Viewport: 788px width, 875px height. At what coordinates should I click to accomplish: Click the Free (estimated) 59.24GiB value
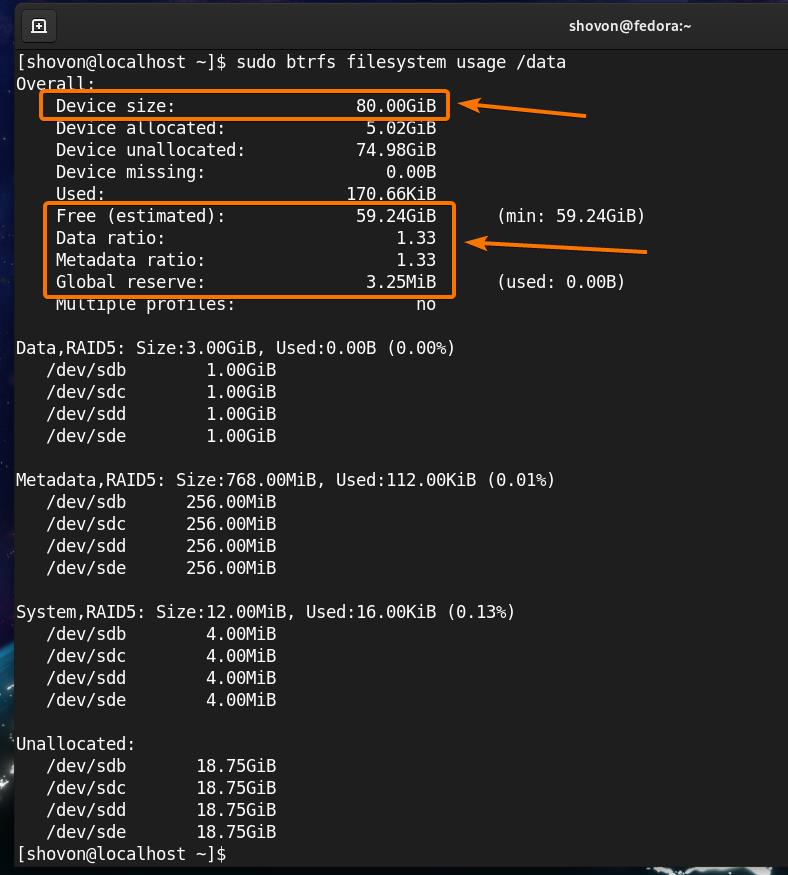point(396,216)
